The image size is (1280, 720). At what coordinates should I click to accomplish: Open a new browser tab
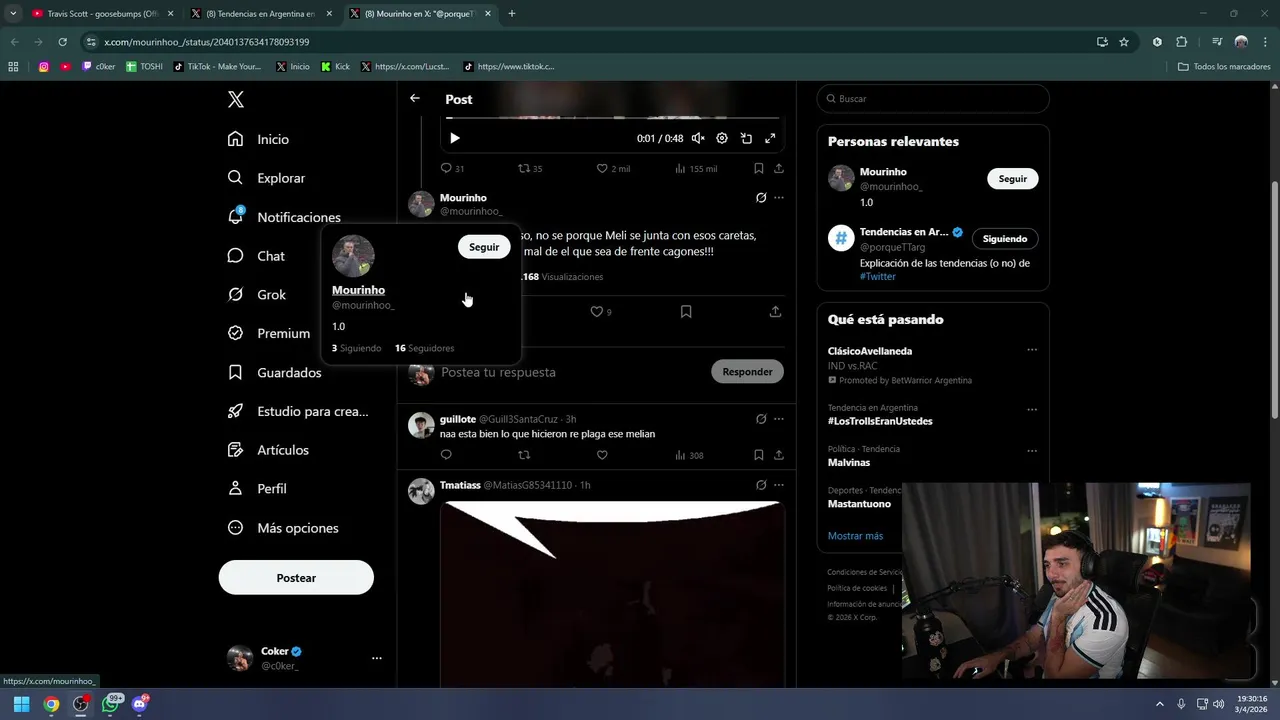pyautogui.click(x=512, y=14)
